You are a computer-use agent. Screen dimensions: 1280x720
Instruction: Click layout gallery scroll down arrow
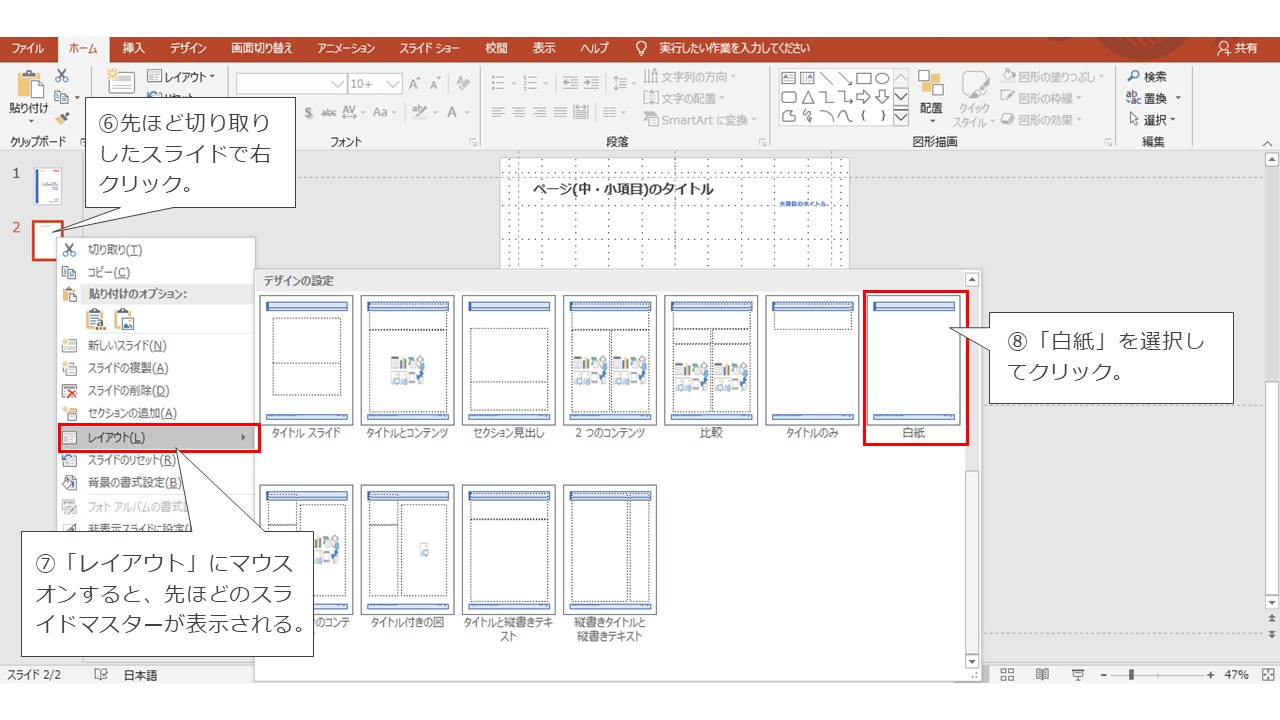(x=971, y=662)
